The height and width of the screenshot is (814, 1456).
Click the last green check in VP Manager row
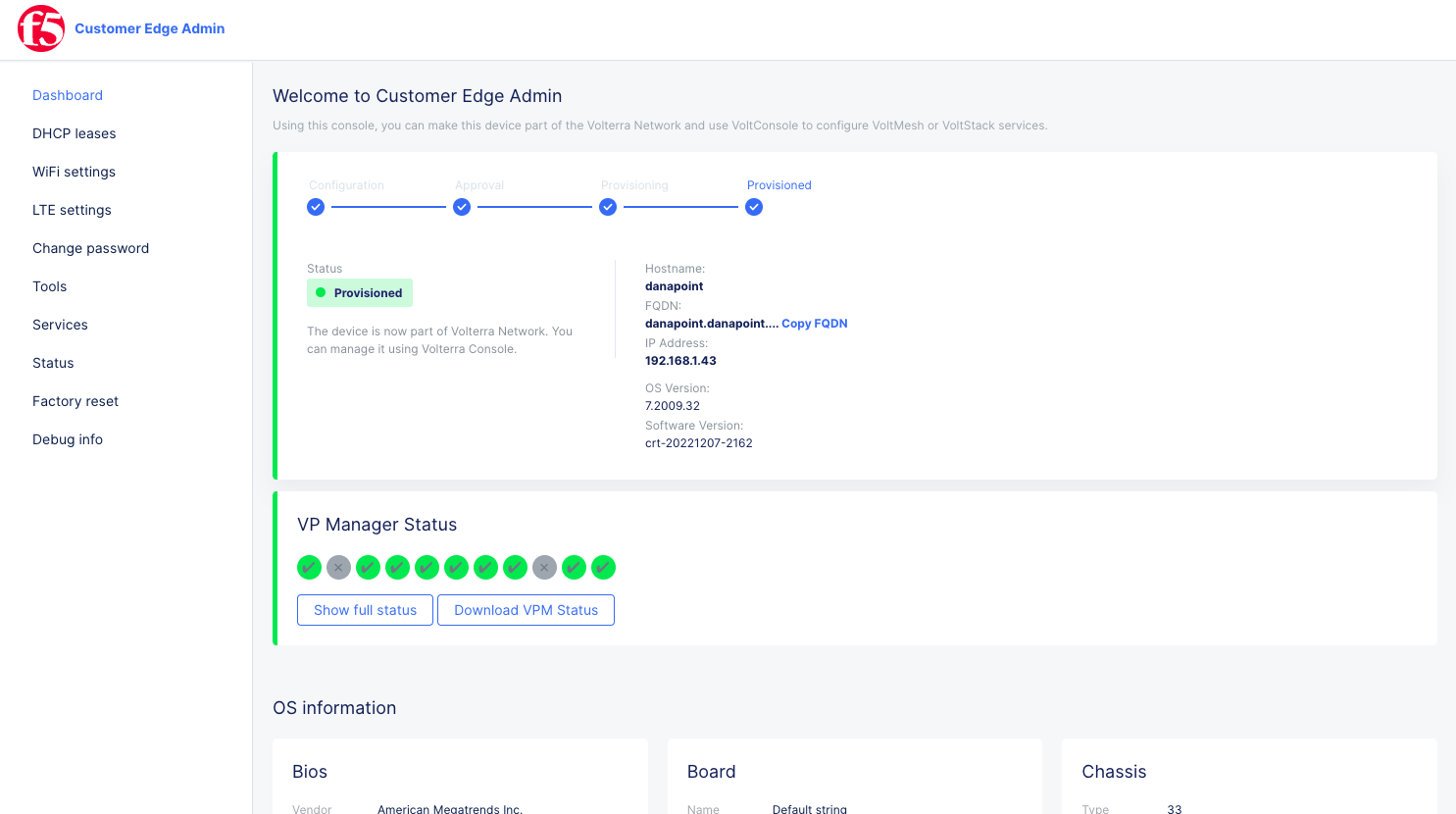pos(603,567)
